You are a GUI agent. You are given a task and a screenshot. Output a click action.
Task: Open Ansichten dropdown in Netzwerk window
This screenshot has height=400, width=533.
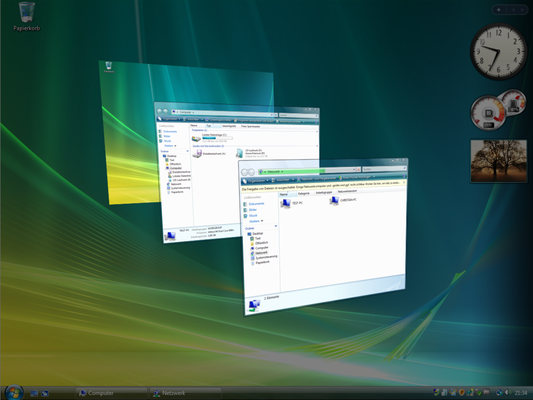click(284, 180)
